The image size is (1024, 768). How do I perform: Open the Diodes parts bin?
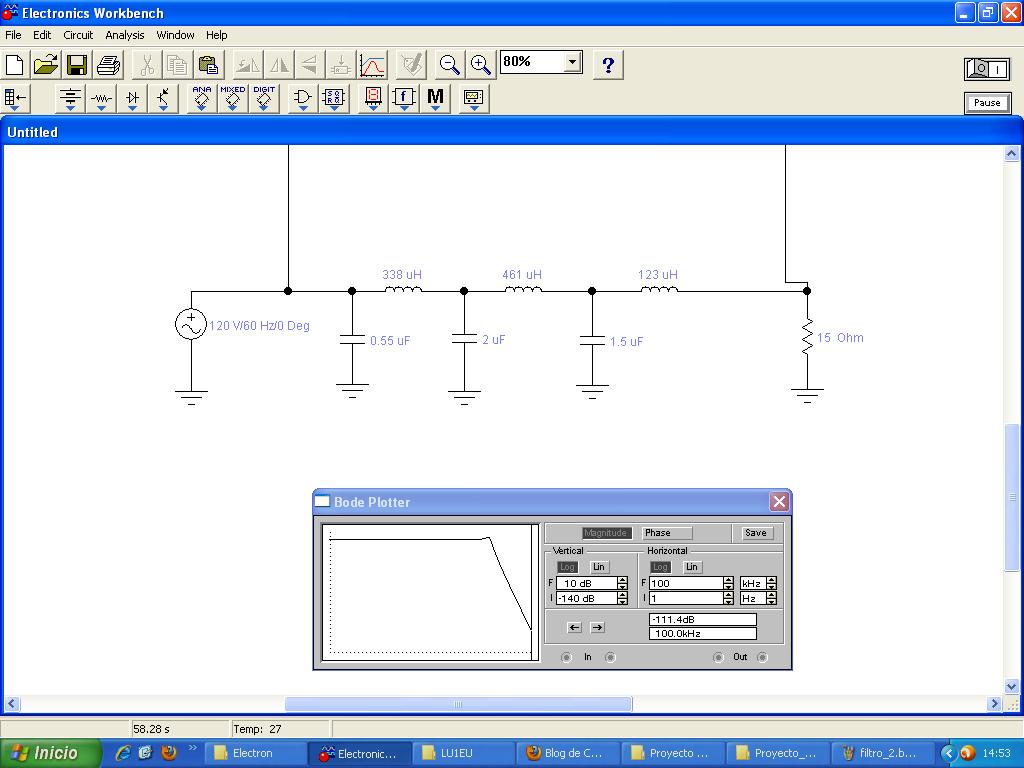tap(132, 98)
